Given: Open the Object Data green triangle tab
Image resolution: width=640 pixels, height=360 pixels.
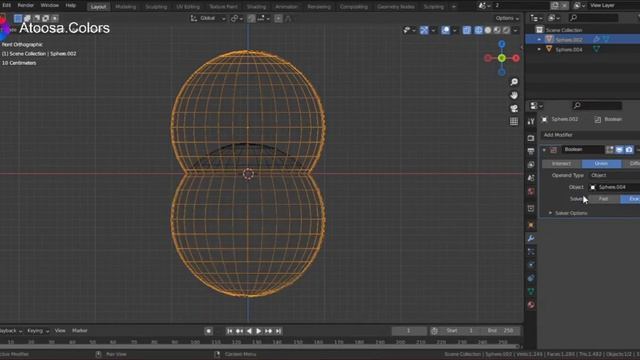Looking at the screenshot, I should pos(531,291).
